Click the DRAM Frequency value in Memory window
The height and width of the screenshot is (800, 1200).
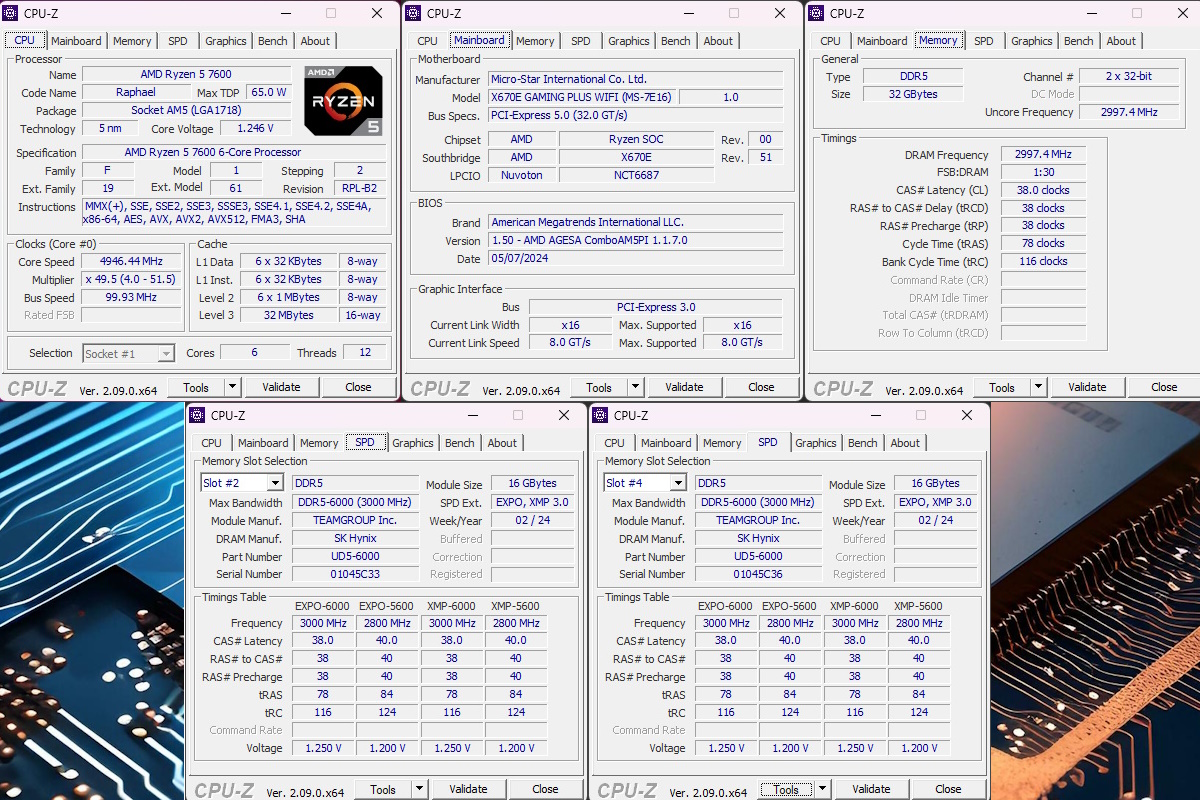1043,155
